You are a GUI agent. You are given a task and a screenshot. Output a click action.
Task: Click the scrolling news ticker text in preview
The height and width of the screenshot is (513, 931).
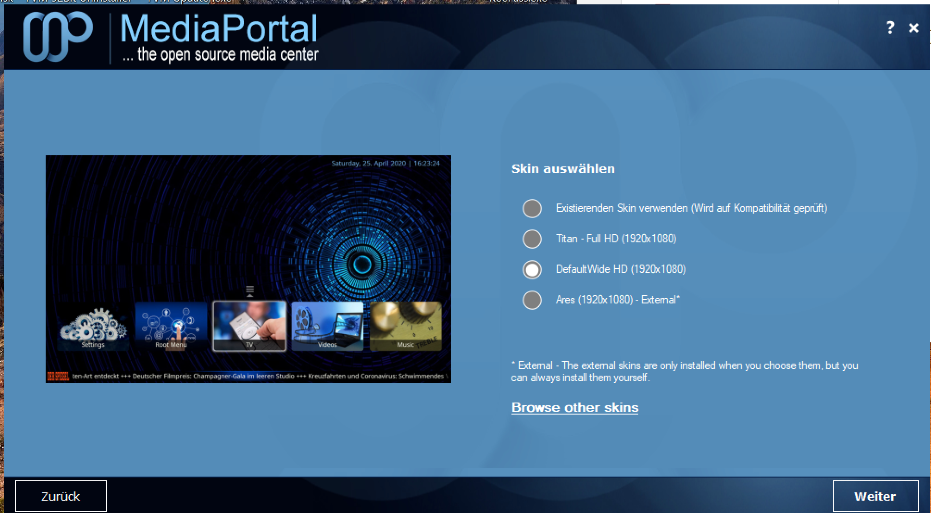tap(255, 375)
